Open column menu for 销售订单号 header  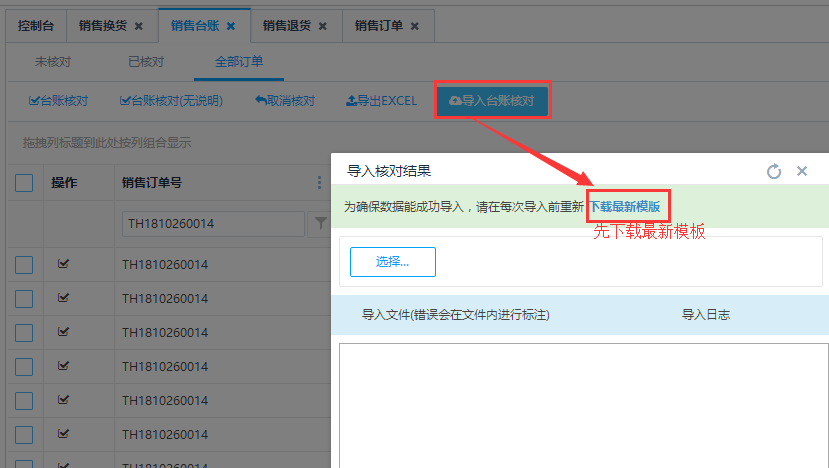[320, 183]
